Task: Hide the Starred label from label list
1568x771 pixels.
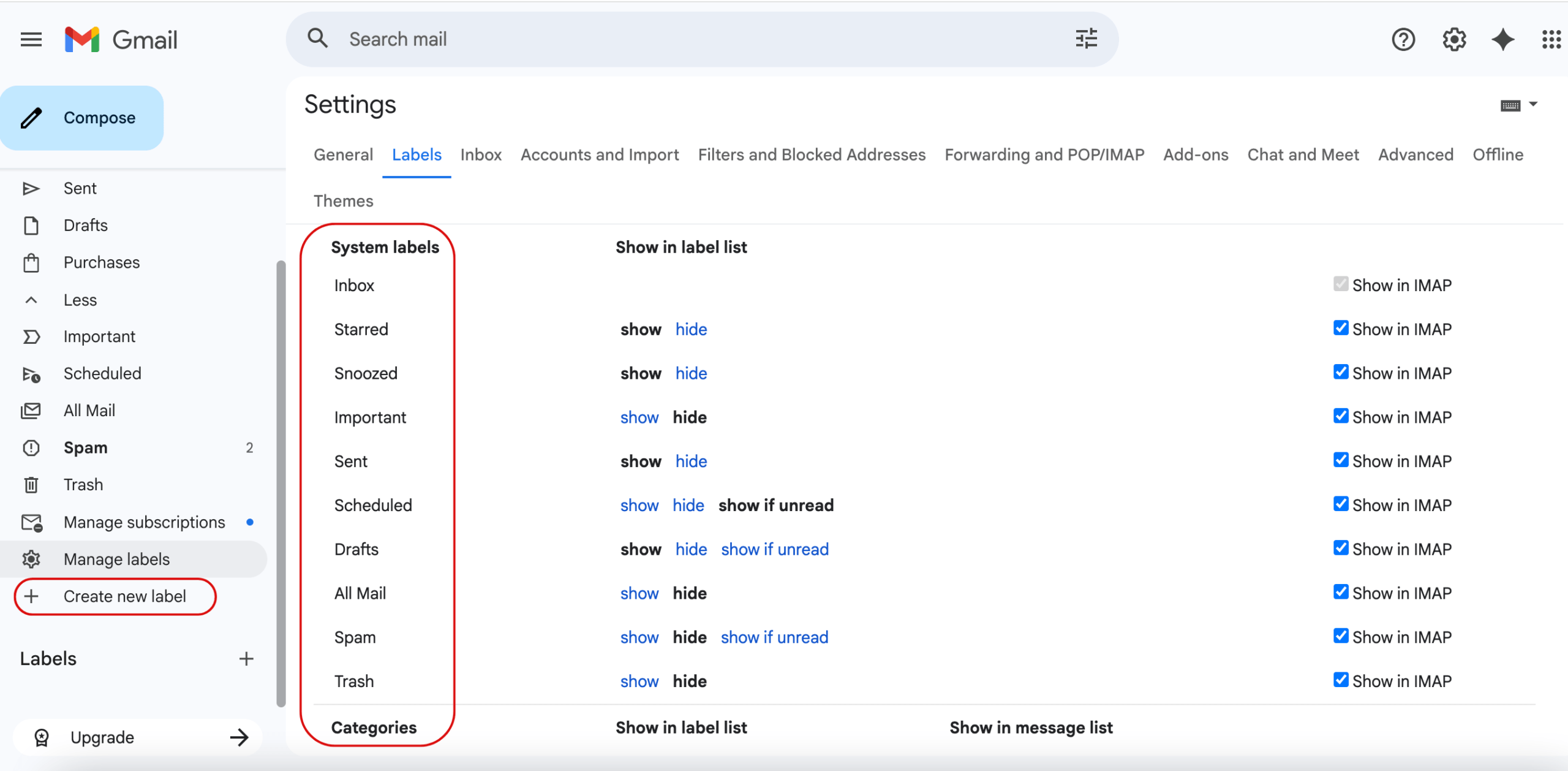Action: [x=691, y=329]
